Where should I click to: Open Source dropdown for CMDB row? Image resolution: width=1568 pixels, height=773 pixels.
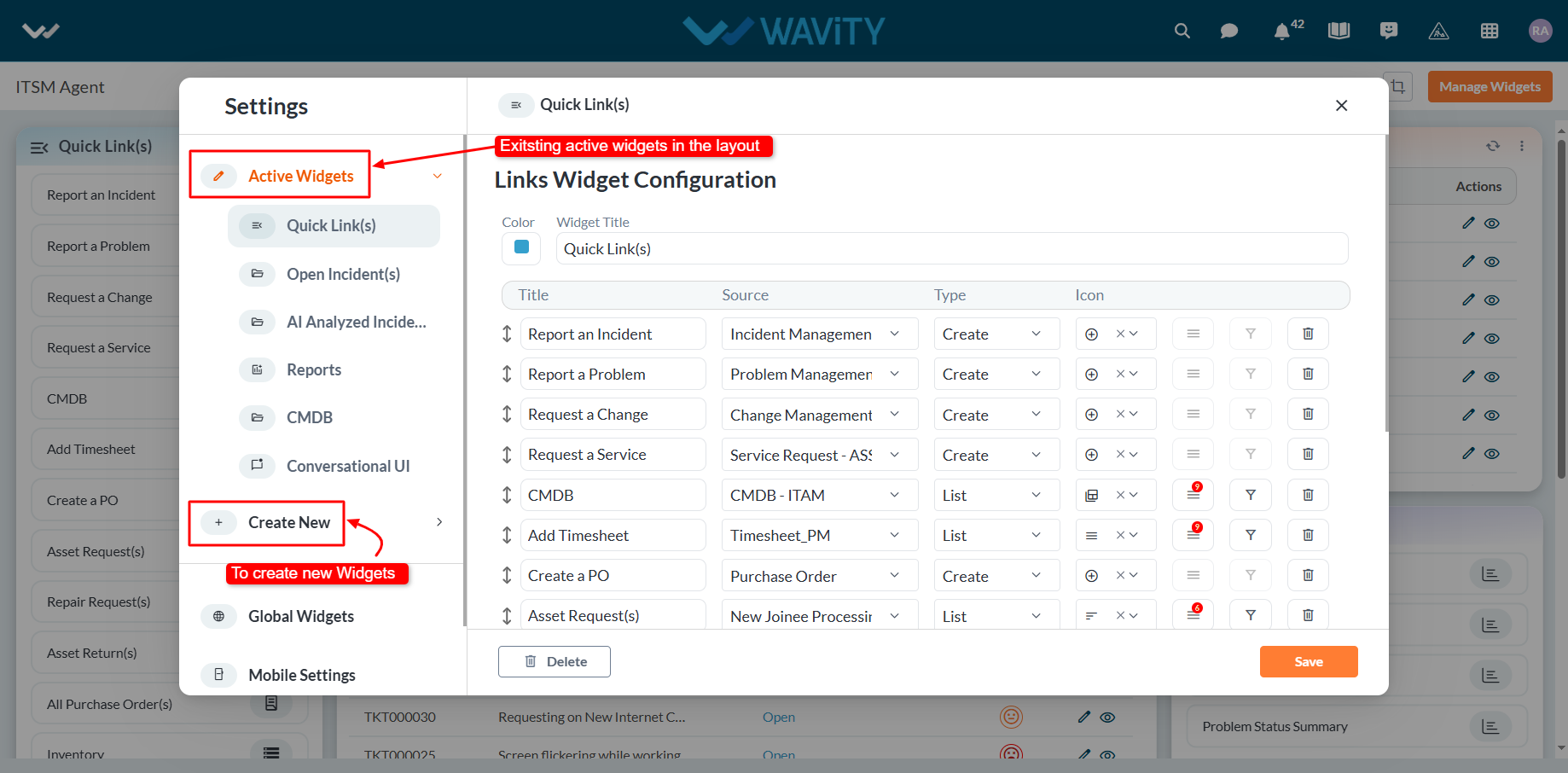point(820,495)
